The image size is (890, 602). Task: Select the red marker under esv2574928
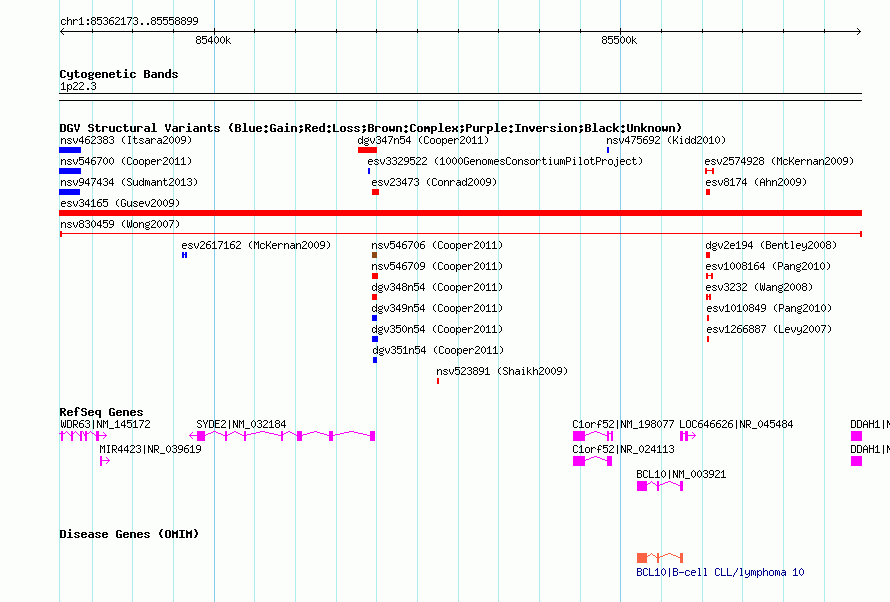[710, 171]
